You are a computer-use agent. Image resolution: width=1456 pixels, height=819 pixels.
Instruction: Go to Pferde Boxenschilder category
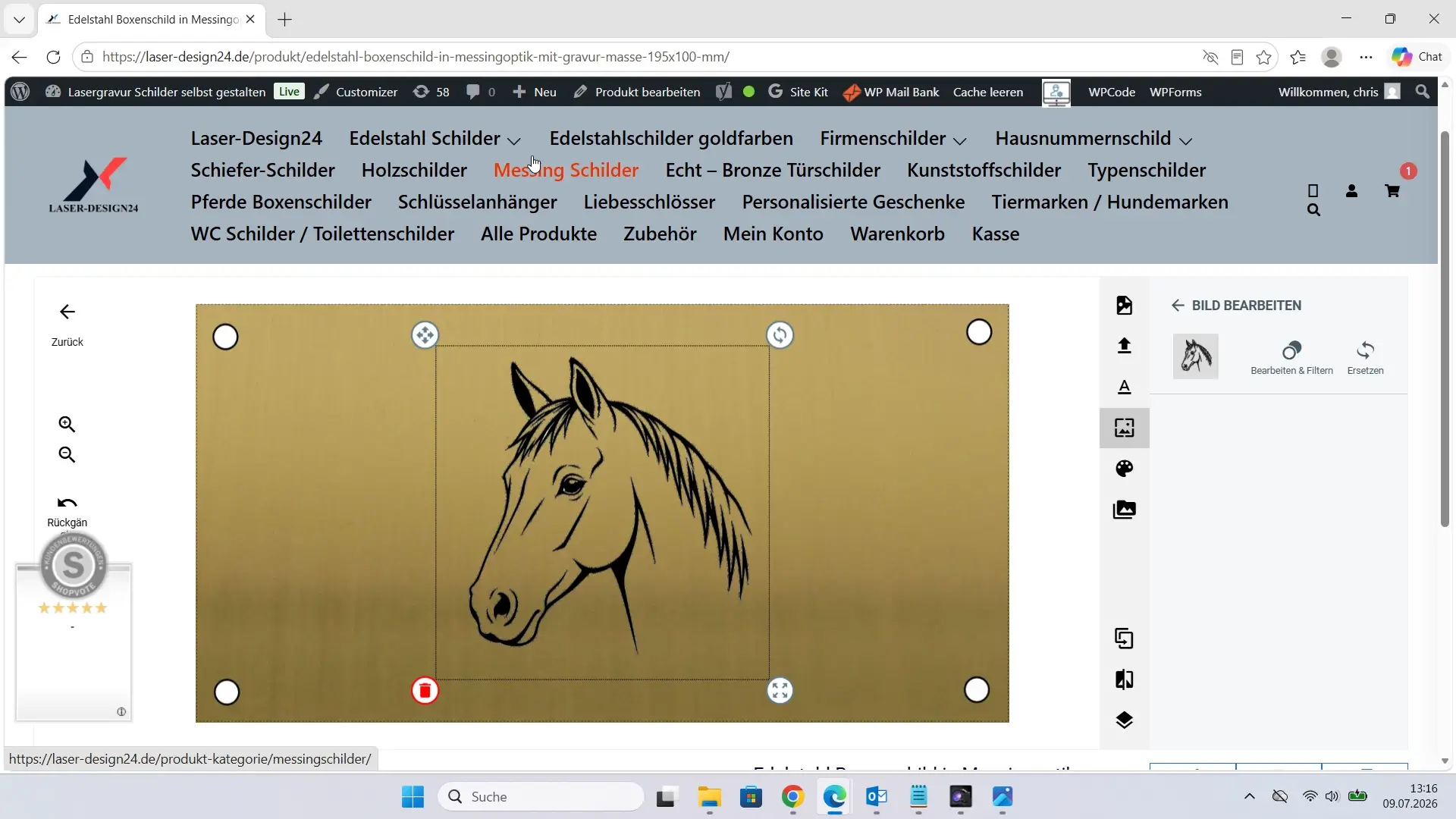(281, 202)
